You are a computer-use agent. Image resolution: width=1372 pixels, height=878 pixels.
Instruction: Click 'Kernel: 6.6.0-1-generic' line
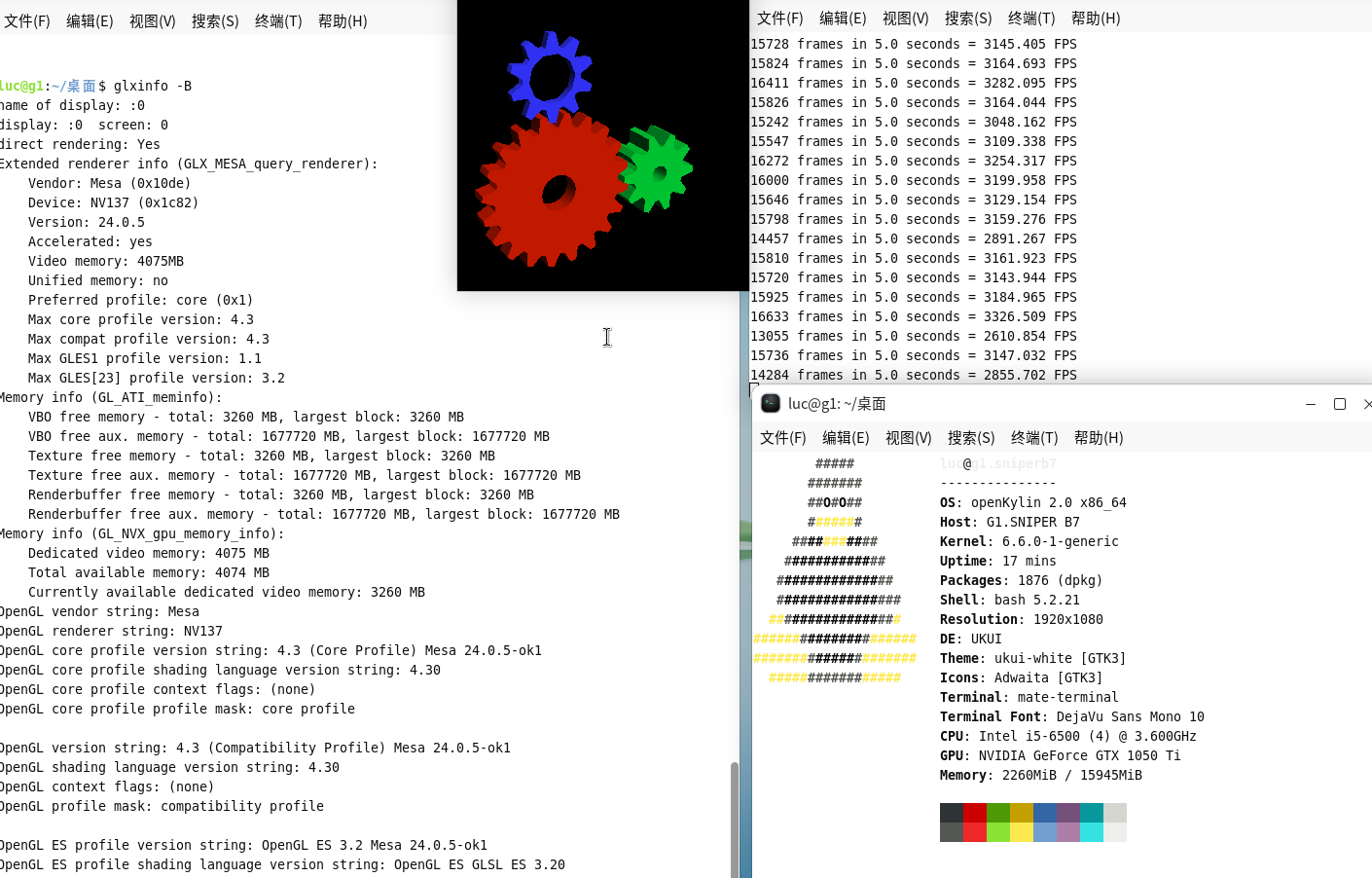coord(1029,541)
